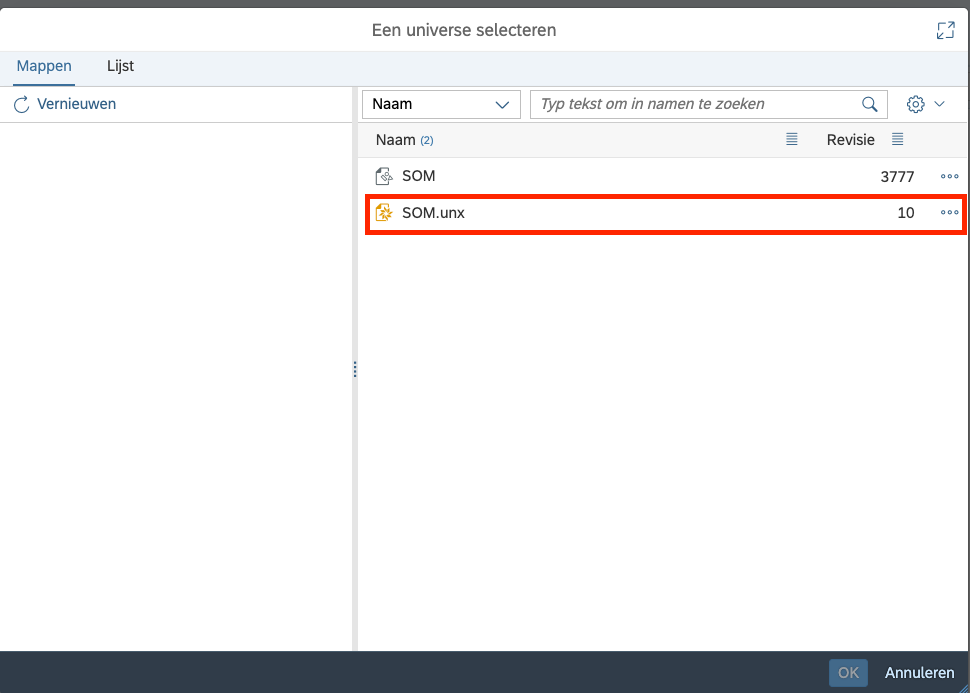The height and width of the screenshot is (693, 970).
Task: Click the Vernieuwen refresh label
Action: coord(77,104)
